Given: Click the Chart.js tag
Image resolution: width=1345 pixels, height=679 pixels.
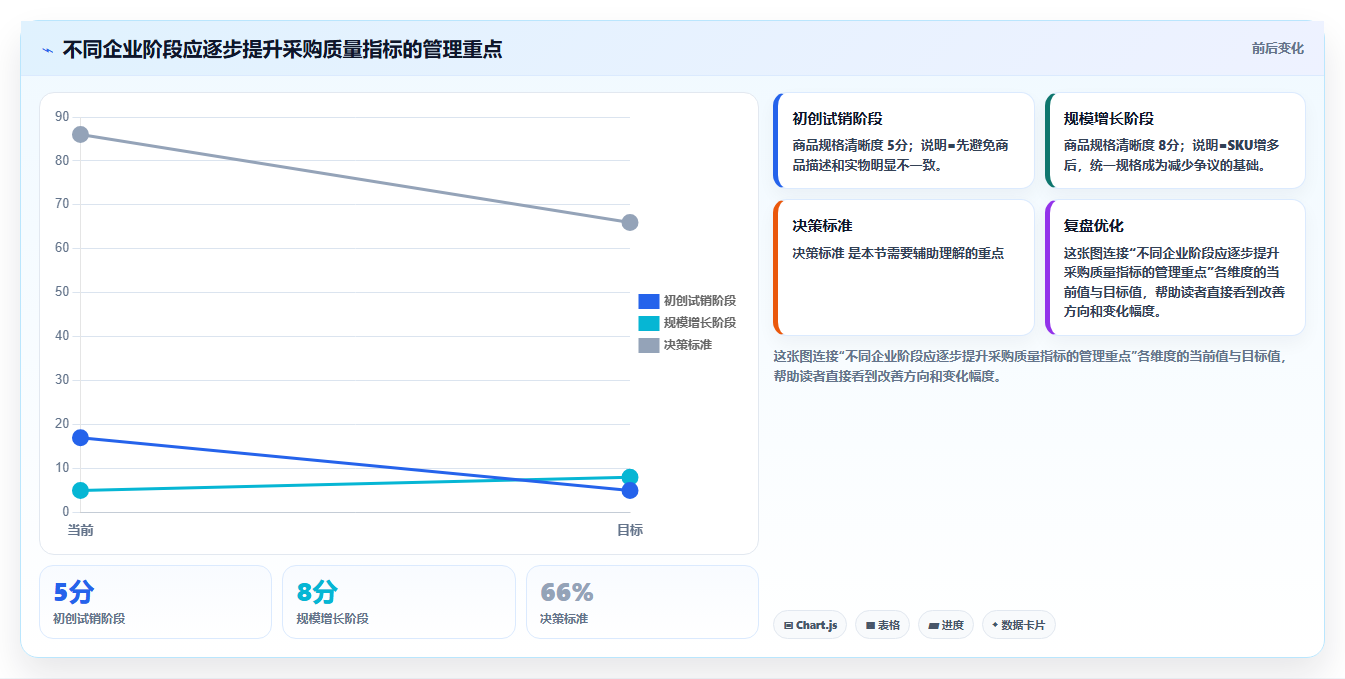Looking at the screenshot, I should tap(810, 625).
